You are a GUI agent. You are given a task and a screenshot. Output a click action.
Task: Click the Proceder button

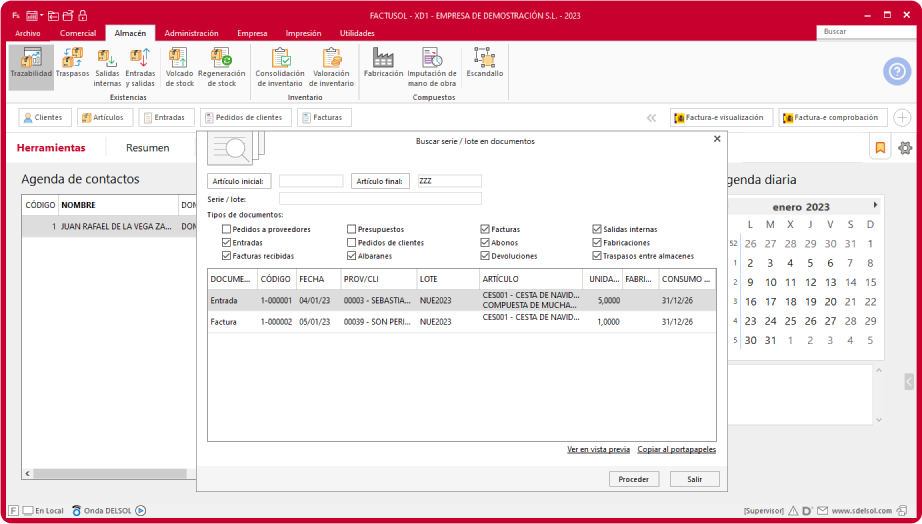click(x=634, y=479)
